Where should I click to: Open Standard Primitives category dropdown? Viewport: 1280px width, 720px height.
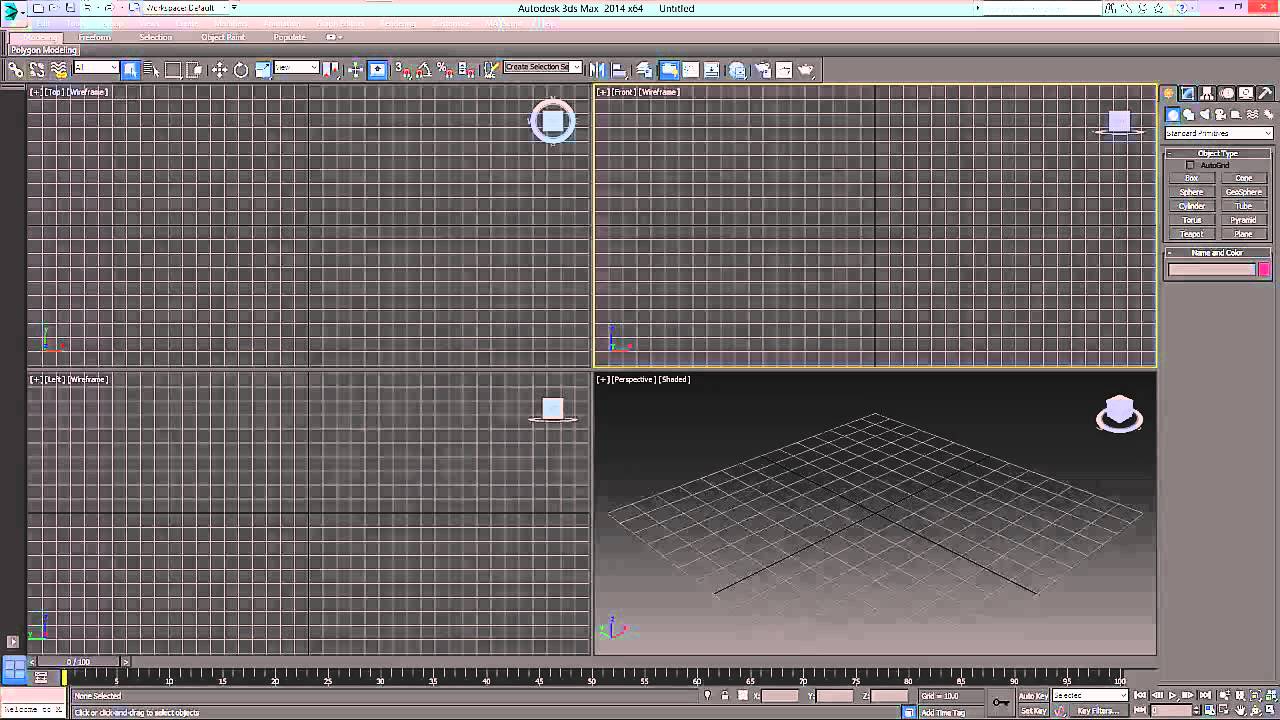[x=1219, y=133]
